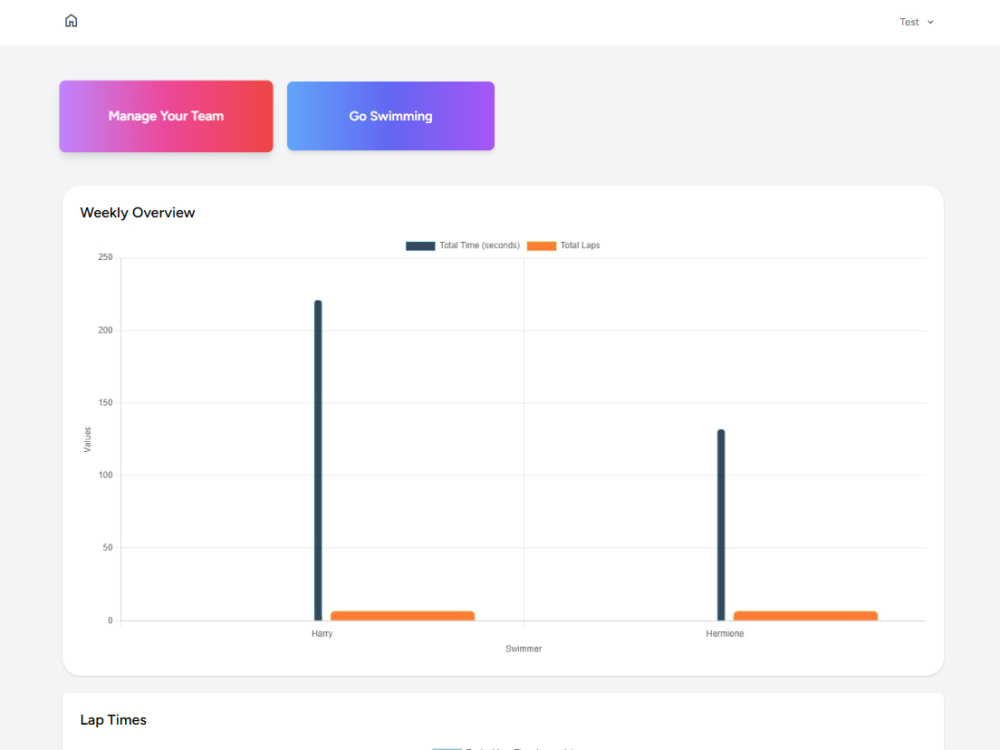Click the Harry label on the x-axis
1000x750 pixels.
click(x=322, y=633)
